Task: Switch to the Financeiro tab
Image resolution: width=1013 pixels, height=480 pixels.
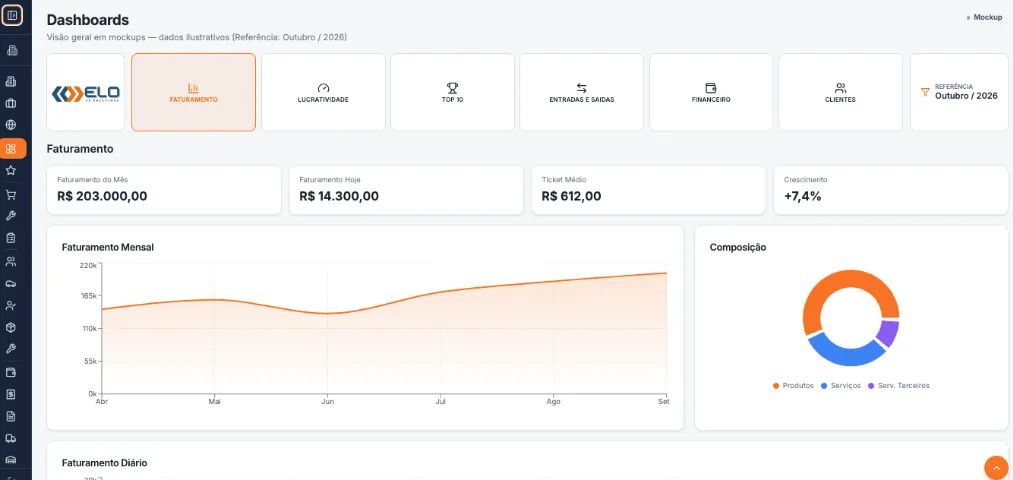Action: (711, 92)
